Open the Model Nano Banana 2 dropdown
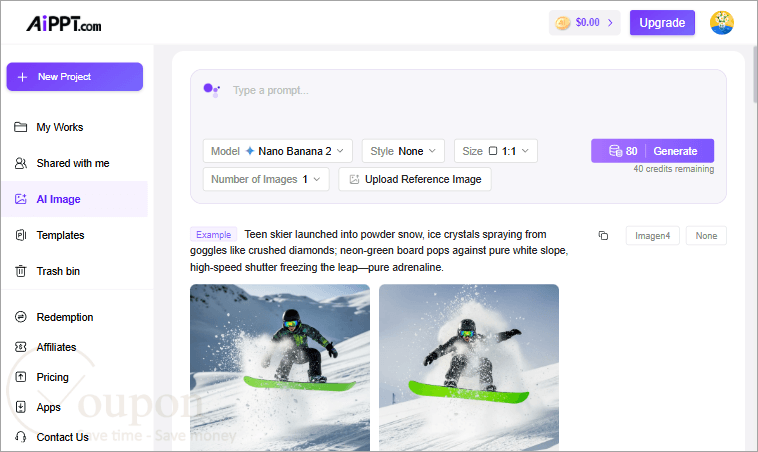The image size is (758, 452). [277, 151]
